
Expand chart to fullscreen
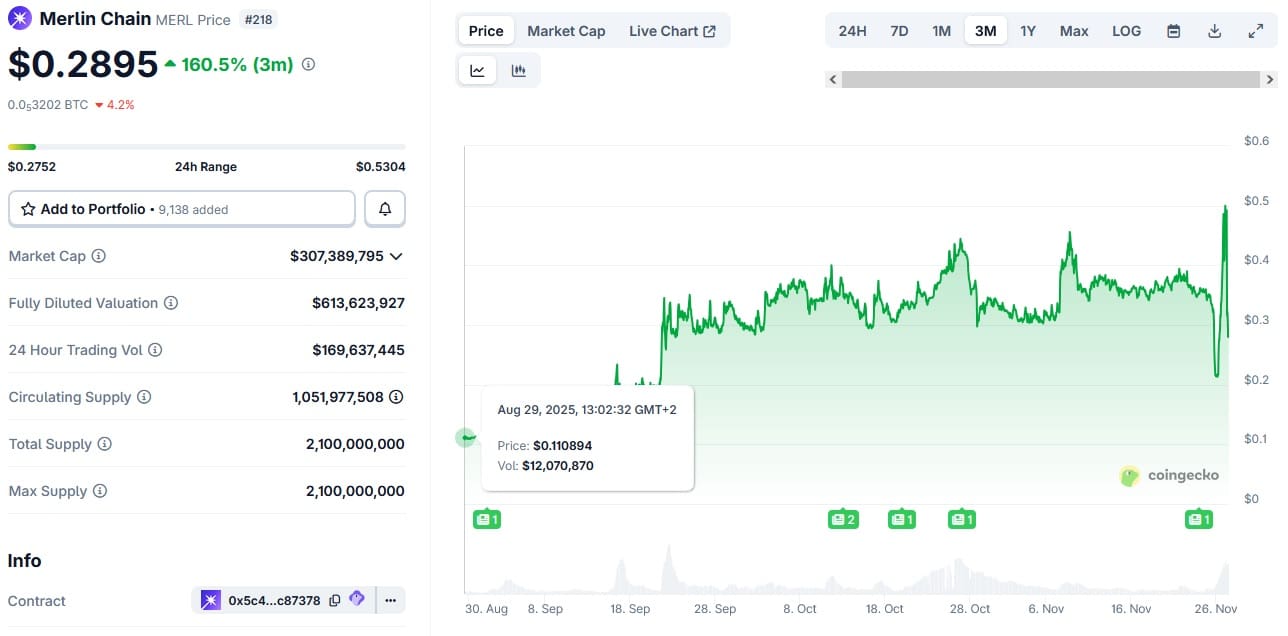click(x=1256, y=31)
